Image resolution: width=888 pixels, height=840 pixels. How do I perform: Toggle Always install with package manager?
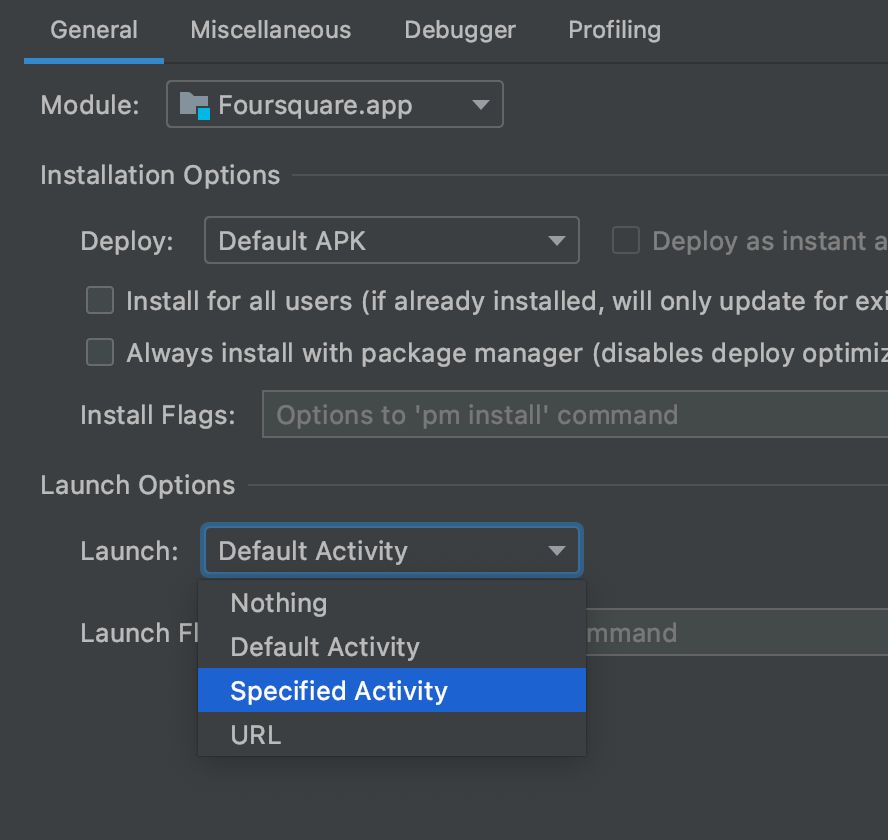tap(100, 352)
